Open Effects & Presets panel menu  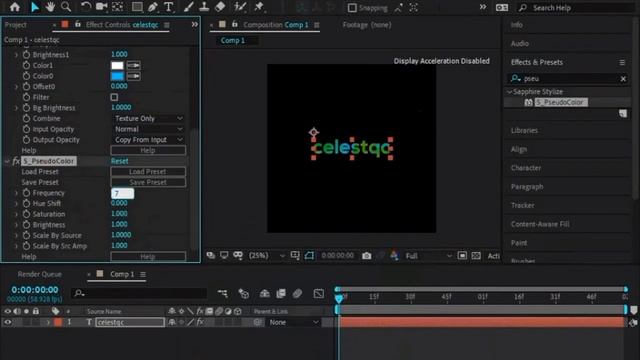622,62
